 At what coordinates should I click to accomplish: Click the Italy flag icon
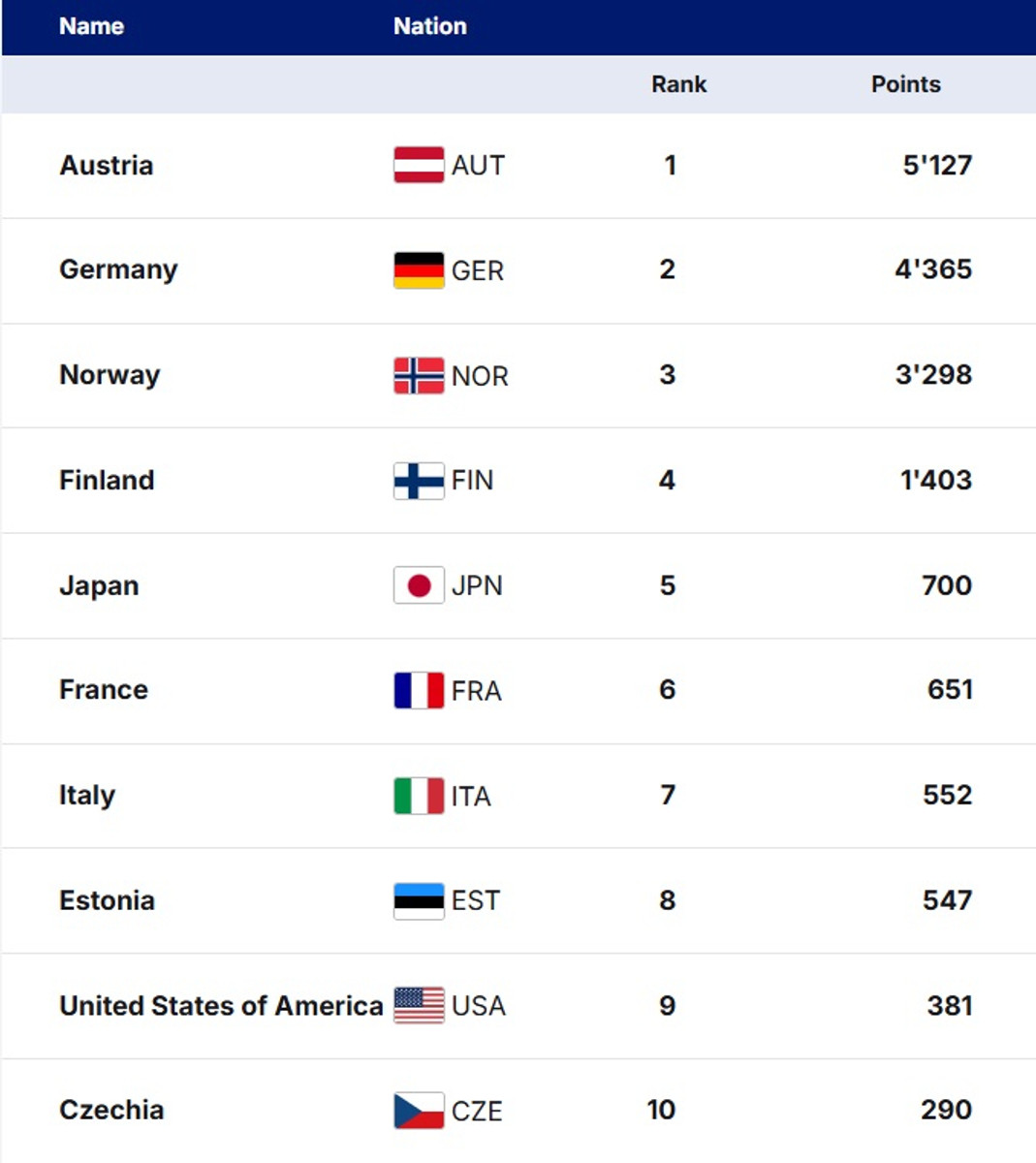[419, 796]
